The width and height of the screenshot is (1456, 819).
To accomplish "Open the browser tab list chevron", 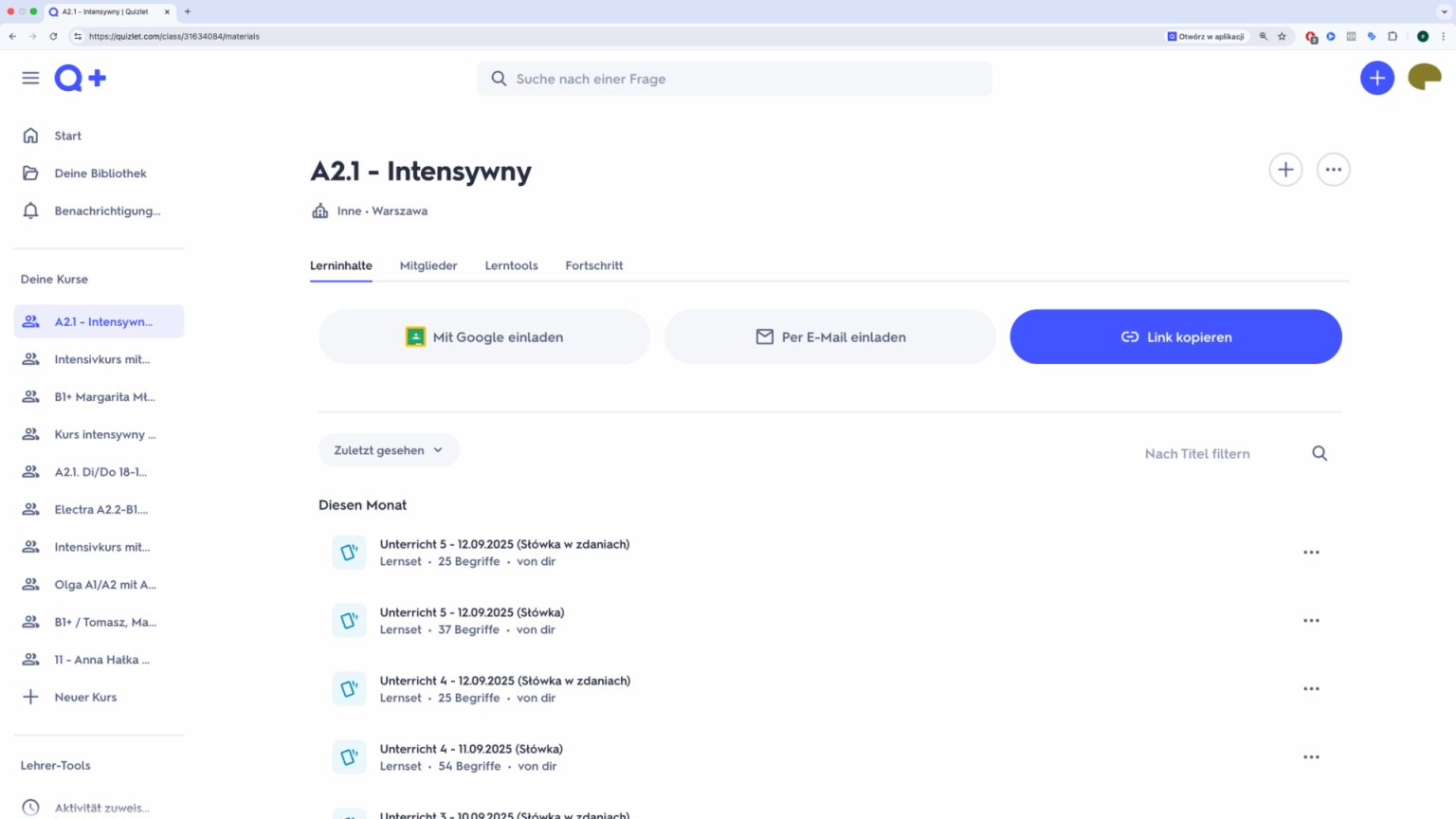I will pyautogui.click(x=1444, y=11).
